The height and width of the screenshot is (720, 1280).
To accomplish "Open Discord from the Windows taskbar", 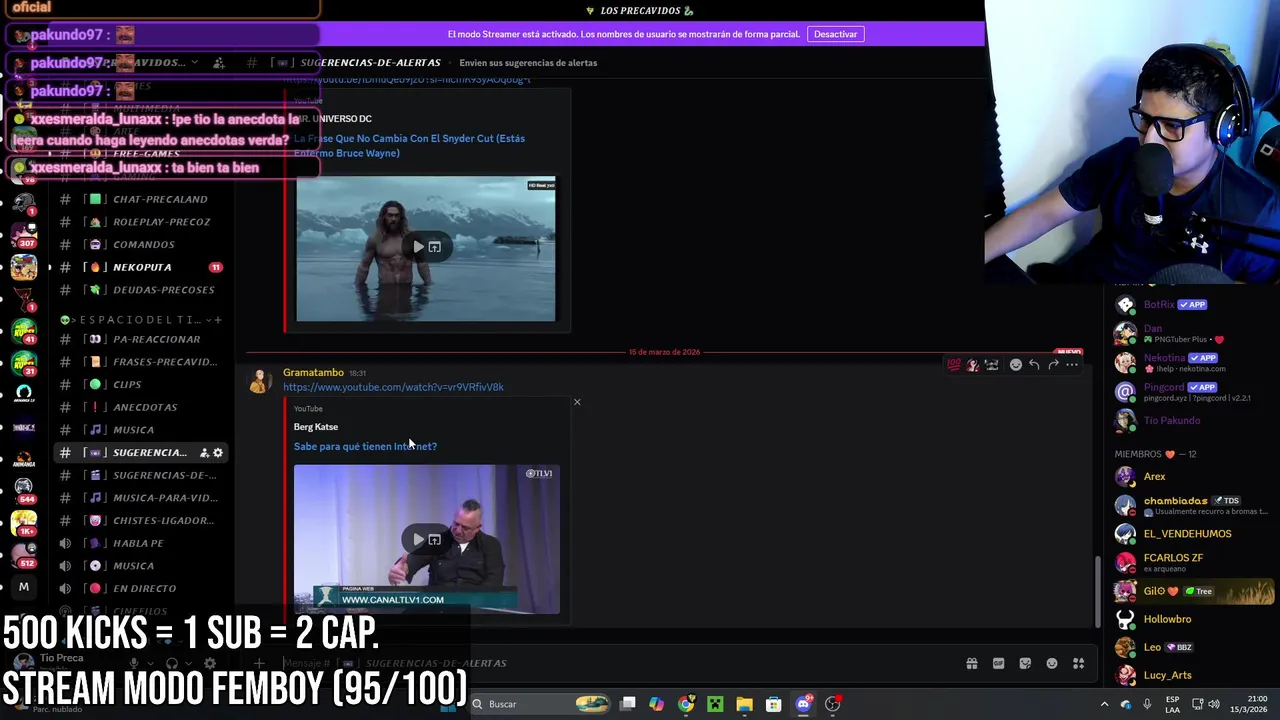I will click(803, 704).
